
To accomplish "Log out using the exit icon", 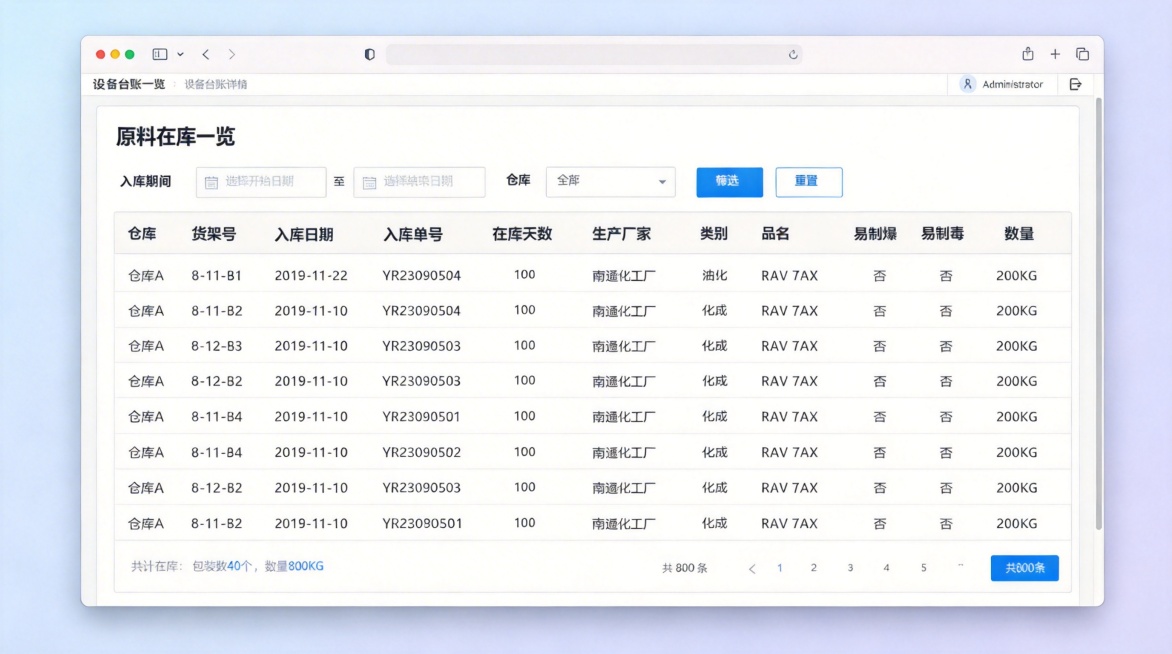I will [x=1076, y=84].
